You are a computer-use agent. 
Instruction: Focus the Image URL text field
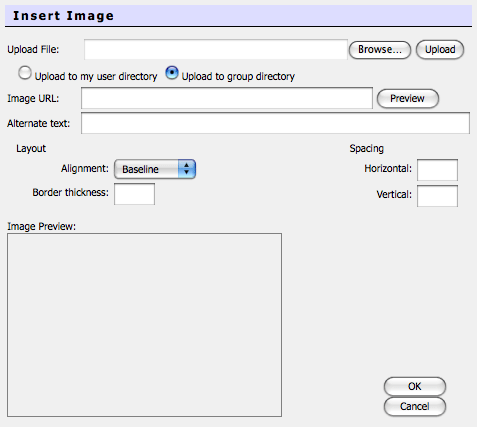click(227, 98)
